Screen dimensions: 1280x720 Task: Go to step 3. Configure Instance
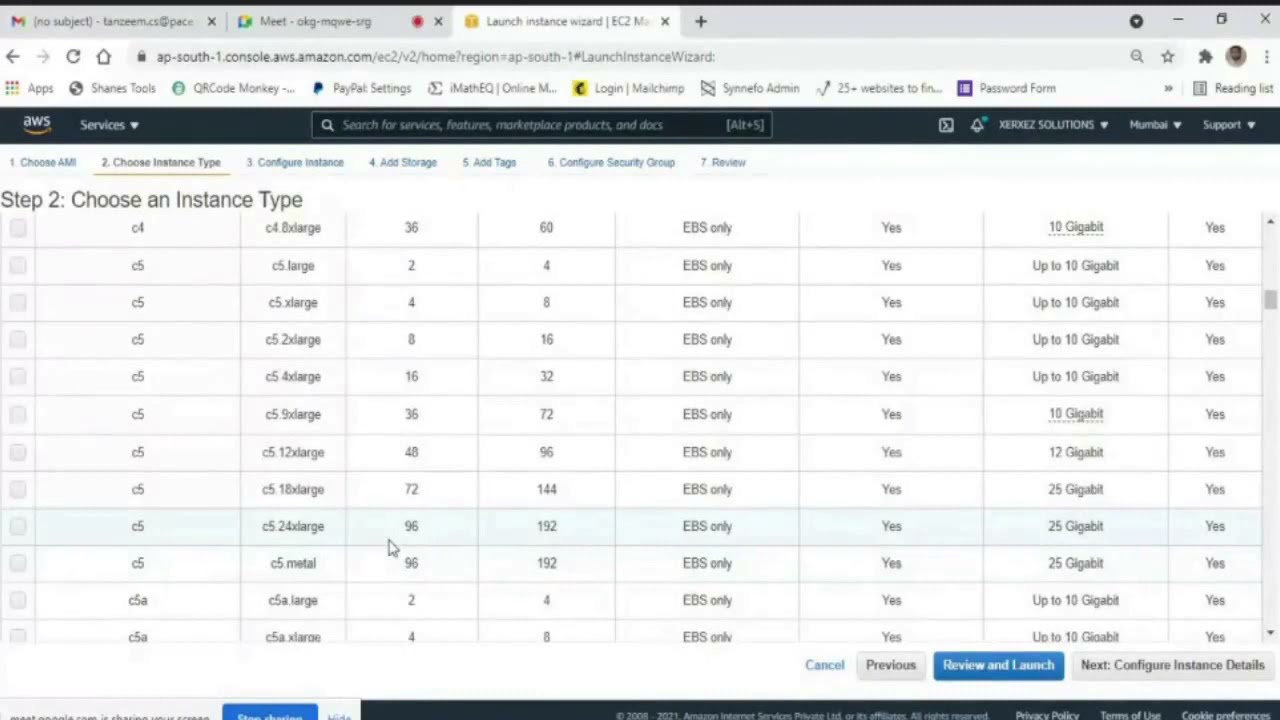[x=295, y=162]
